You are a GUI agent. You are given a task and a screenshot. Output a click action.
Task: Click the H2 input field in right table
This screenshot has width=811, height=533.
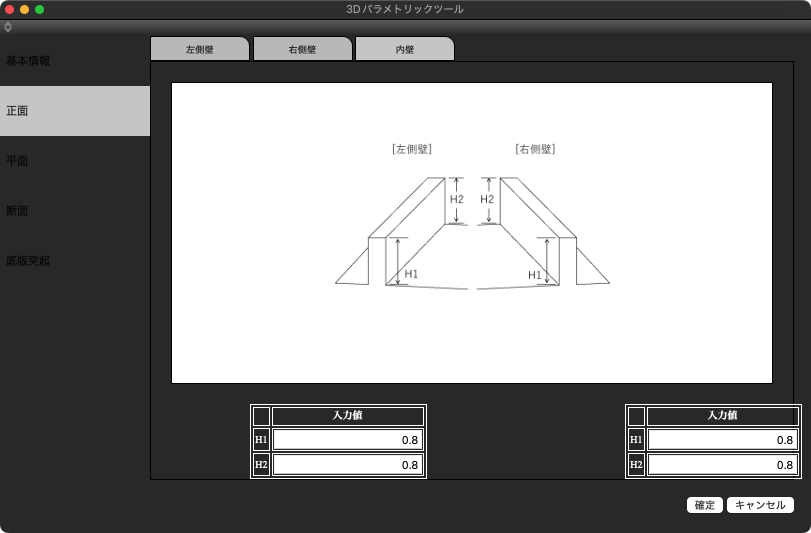pos(722,465)
